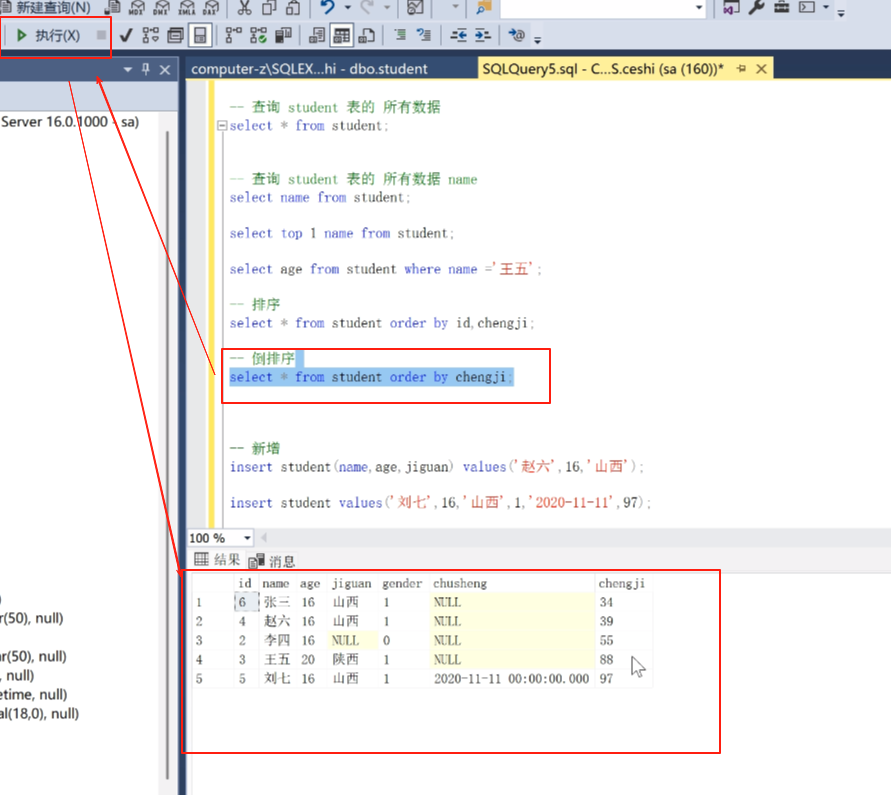Open Properties via the wrench icon
This screenshot has height=795, width=891.
pos(756,7)
